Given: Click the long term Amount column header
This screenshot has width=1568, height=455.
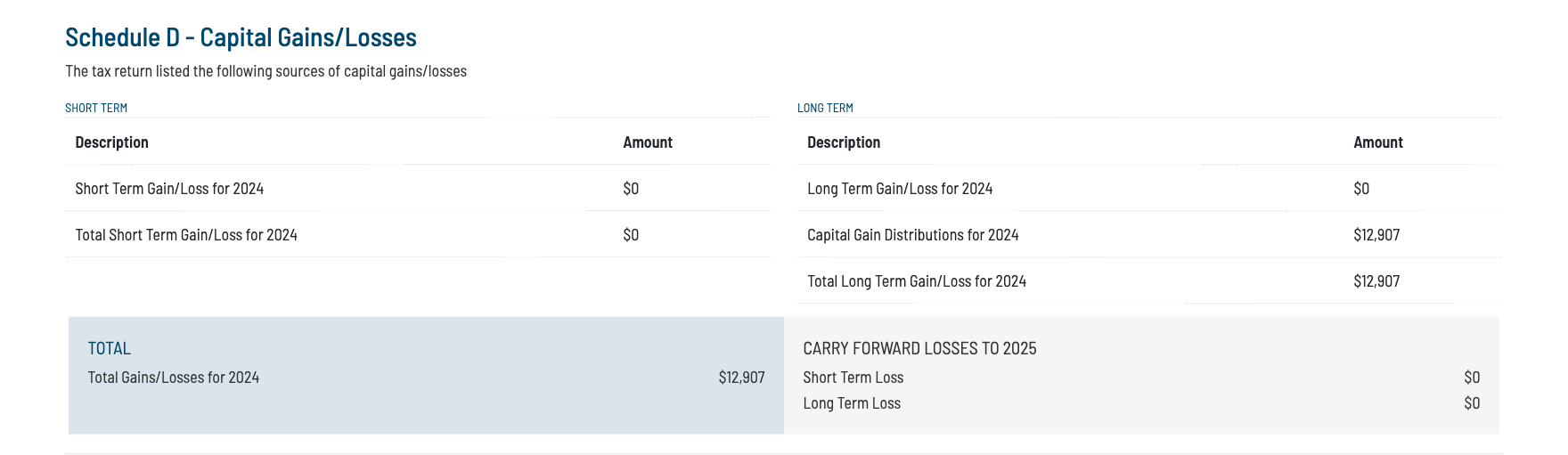Looking at the screenshot, I should point(1378,142).
